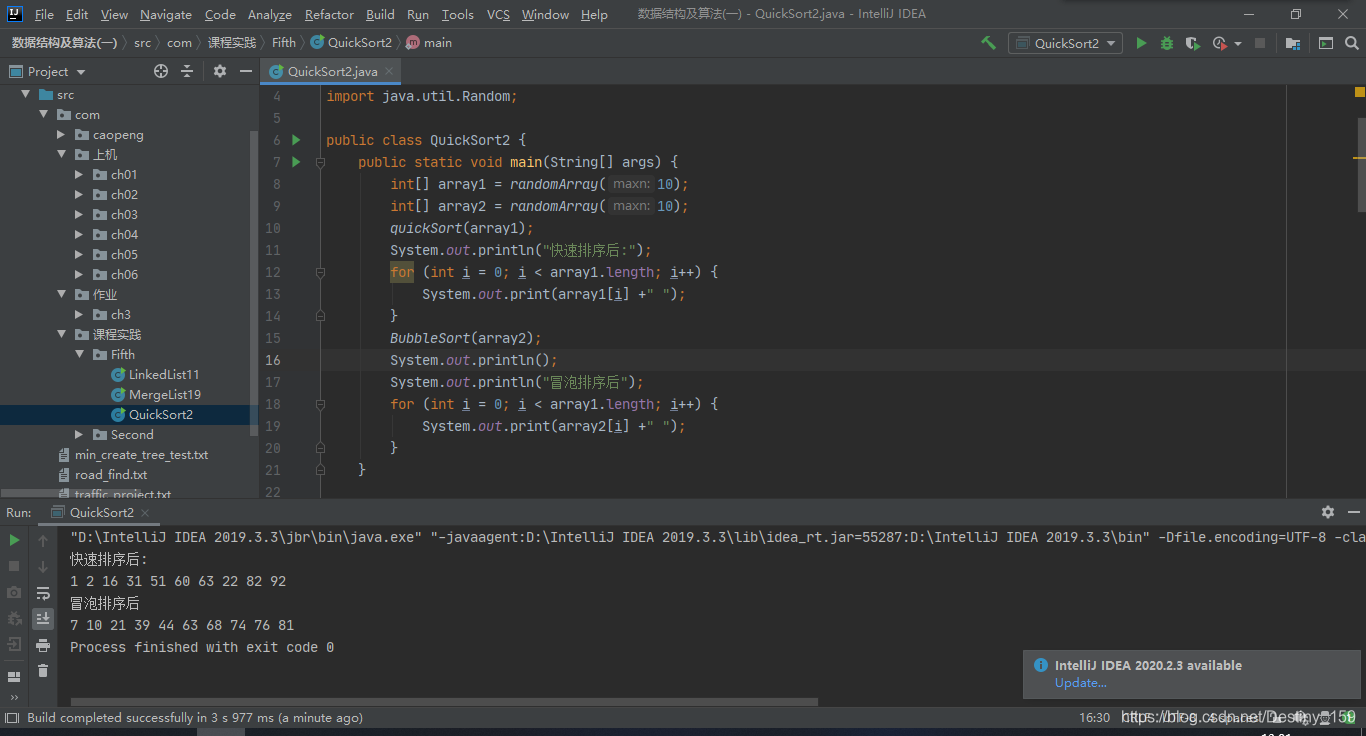Click 课程实践 in the breadcrumb path

tap(232, 43)
